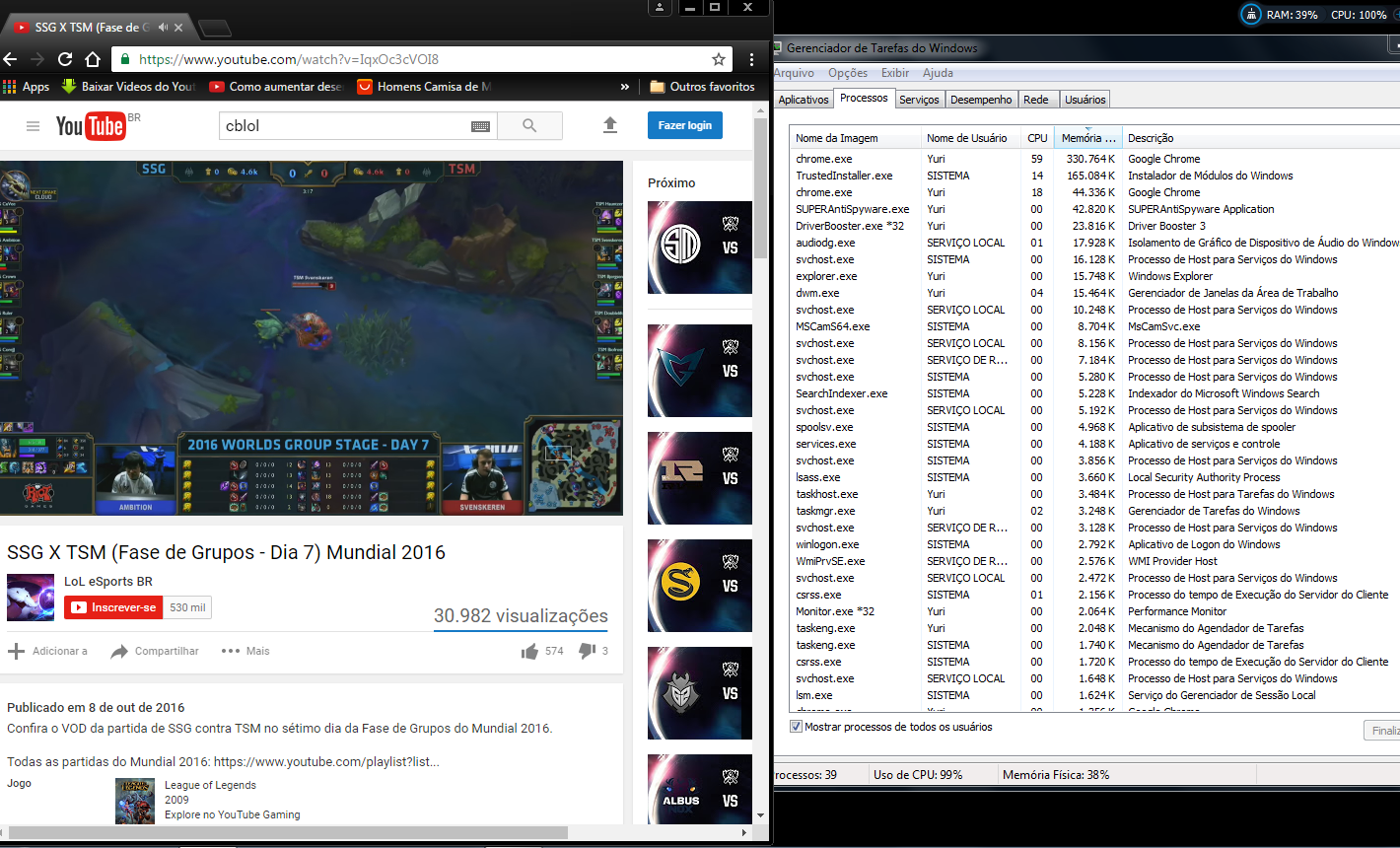This screenshot has height=848, width=1400.
Task: Toggle Mostrar processos de todos os usuários
Action: click(x=797, y=727)
